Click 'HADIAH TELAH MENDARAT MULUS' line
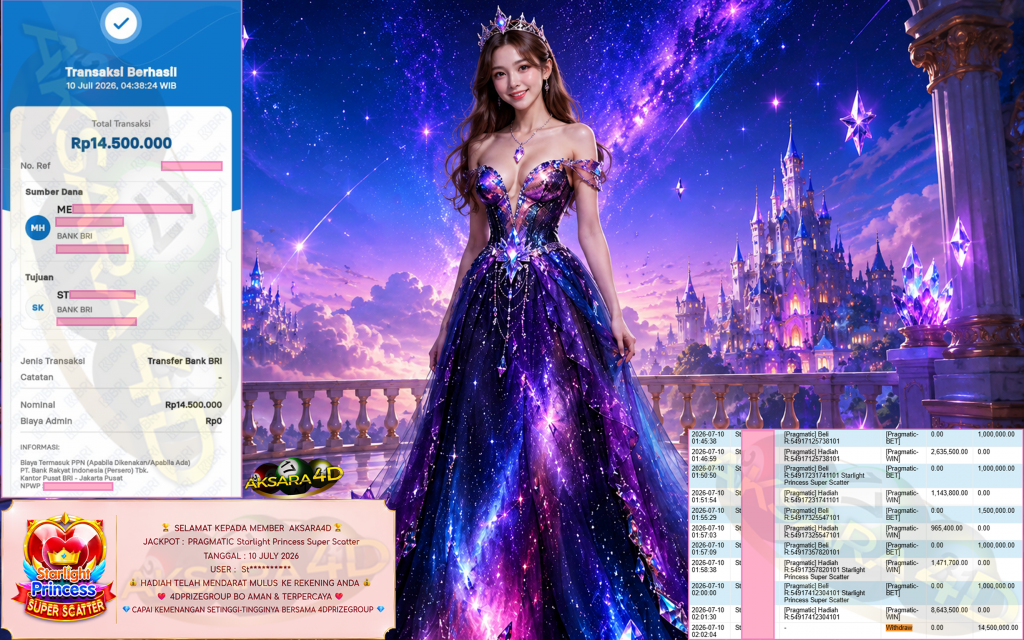This screenshot has width=1024, height=640. (250, 583)
